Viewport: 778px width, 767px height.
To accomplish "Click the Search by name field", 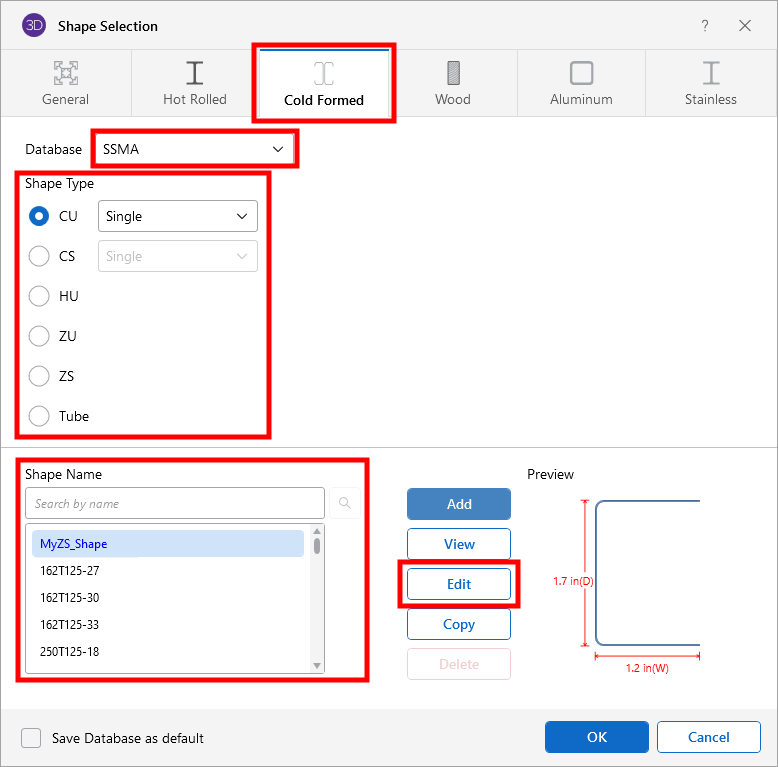I will pos(175,504).
